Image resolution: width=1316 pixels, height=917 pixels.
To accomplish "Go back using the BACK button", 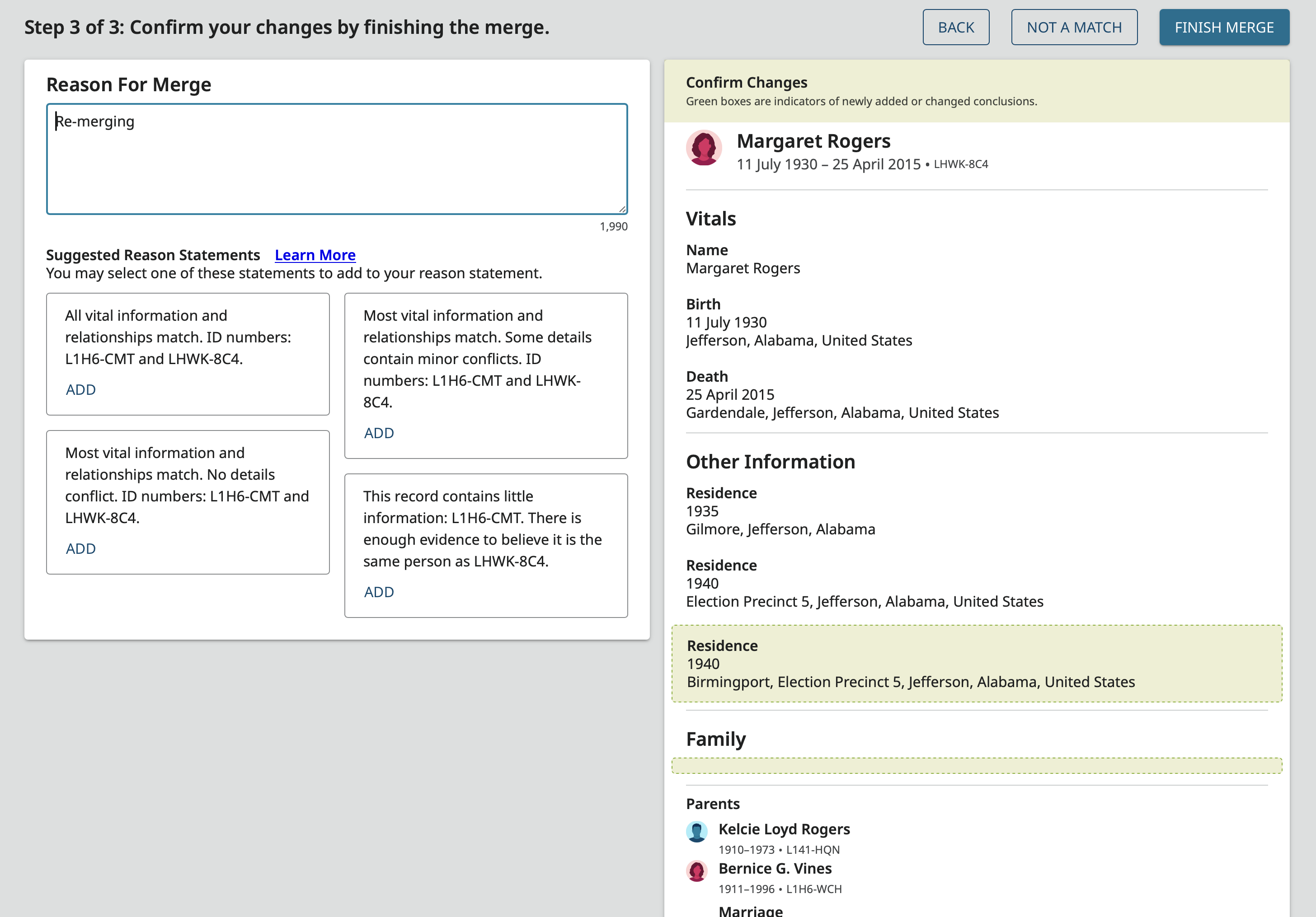I will click(x=955, y=28).
